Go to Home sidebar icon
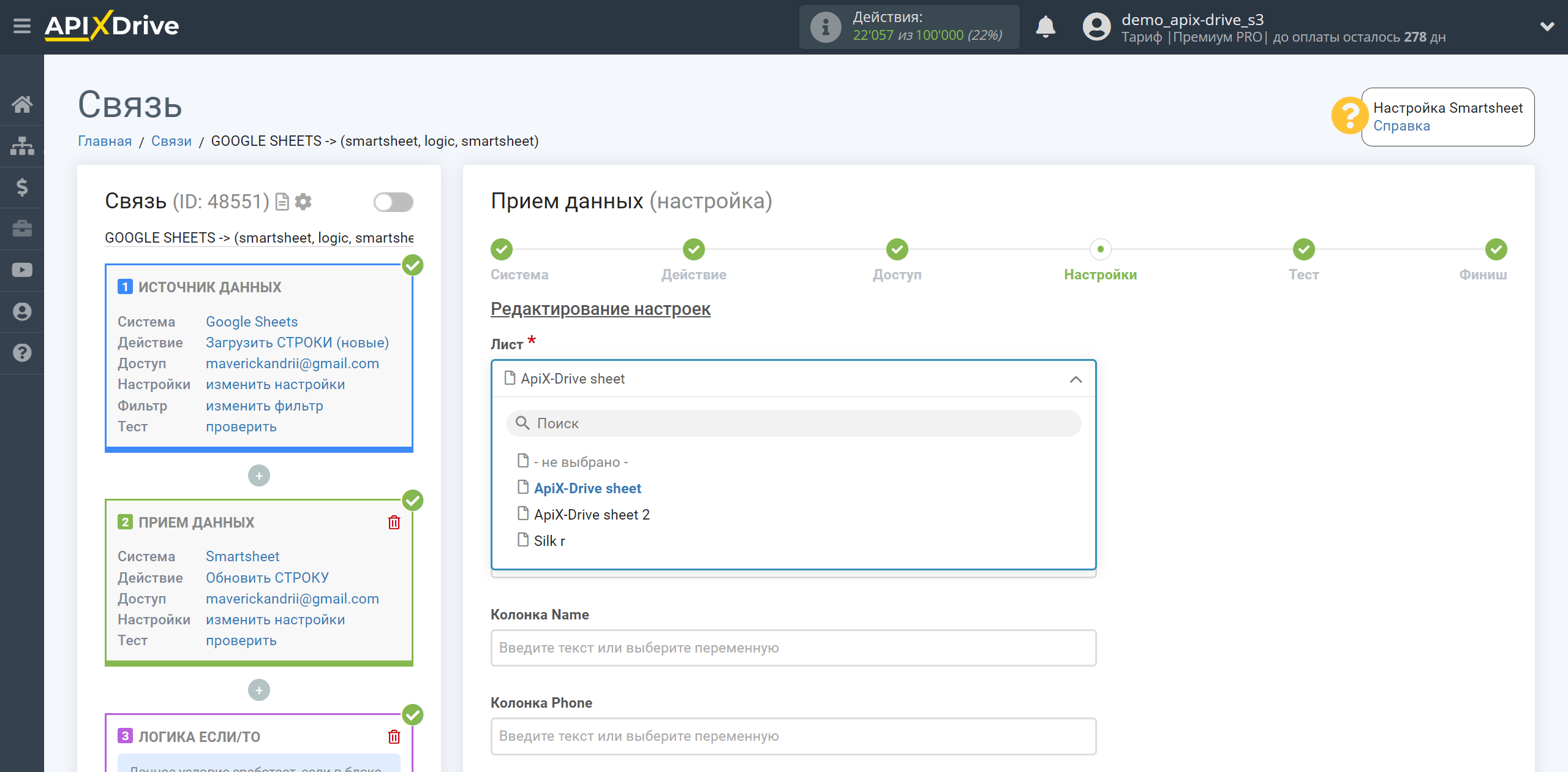 pos(22,104)
